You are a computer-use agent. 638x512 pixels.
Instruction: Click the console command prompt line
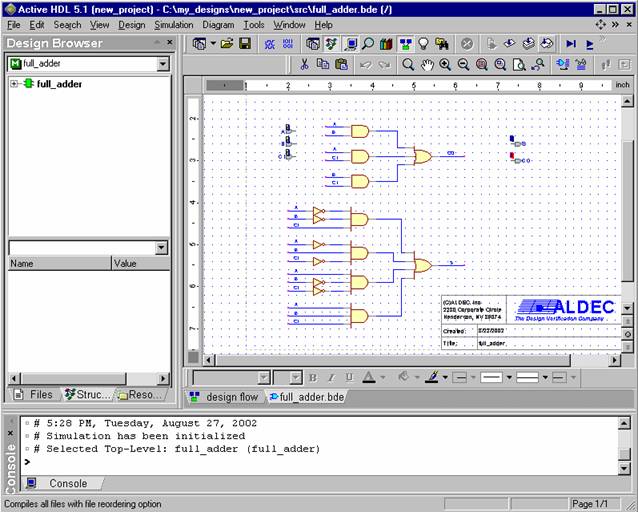pyautogui.click(x=321, y=462)
